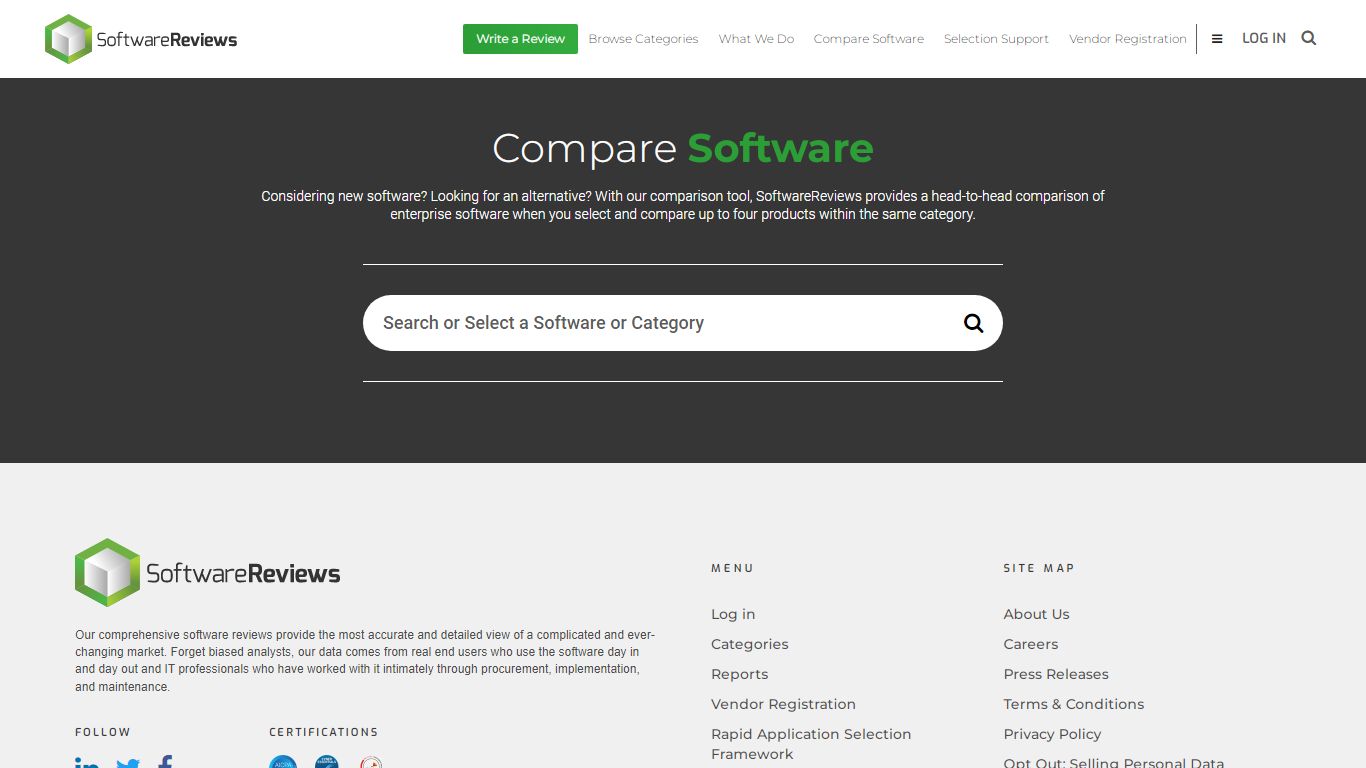Open Selection Support nav item
This screenshot has width=1366, height=768.
click(996, 39)
